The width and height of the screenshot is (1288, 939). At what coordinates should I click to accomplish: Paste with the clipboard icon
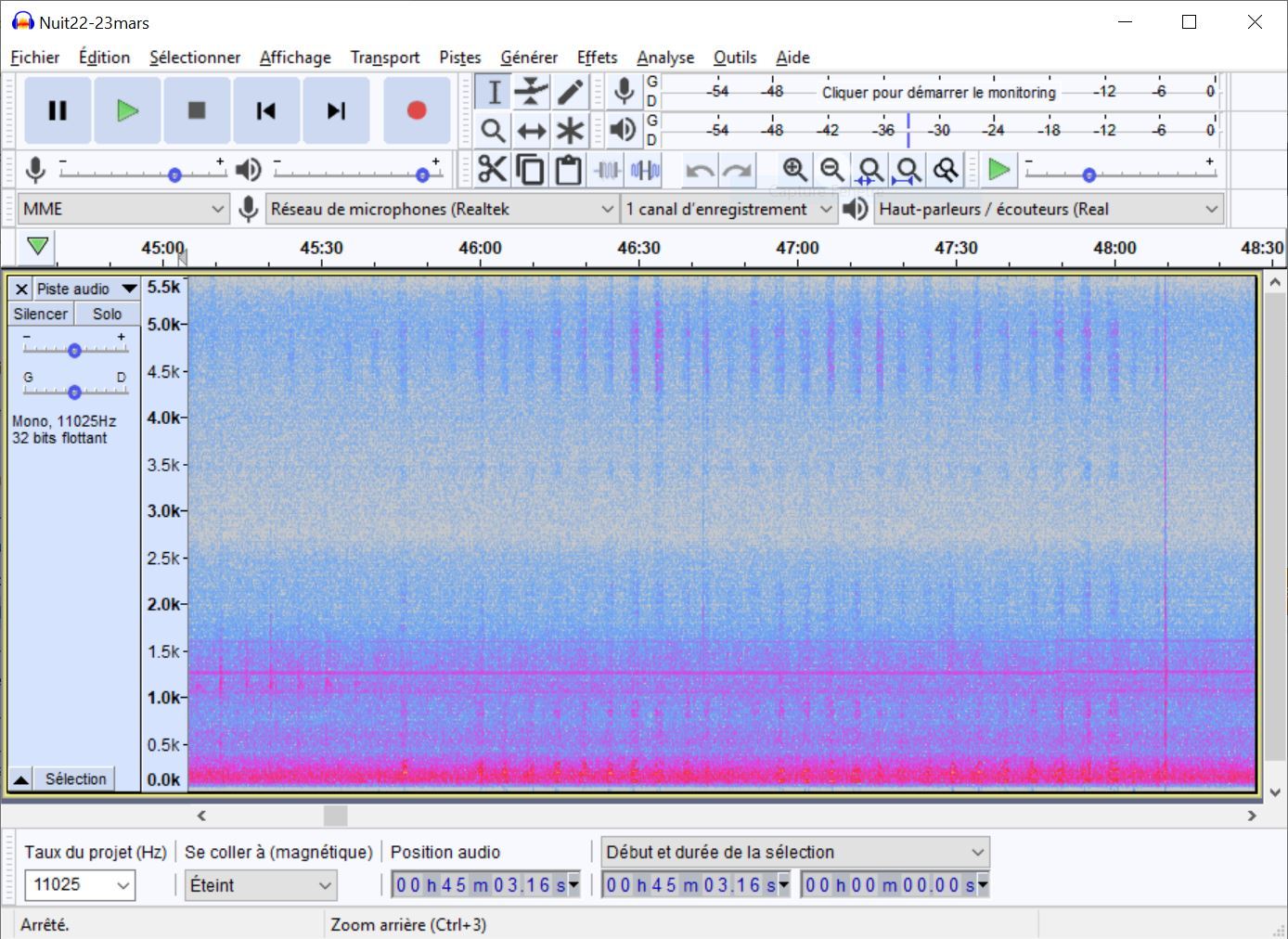coord(569,170)
